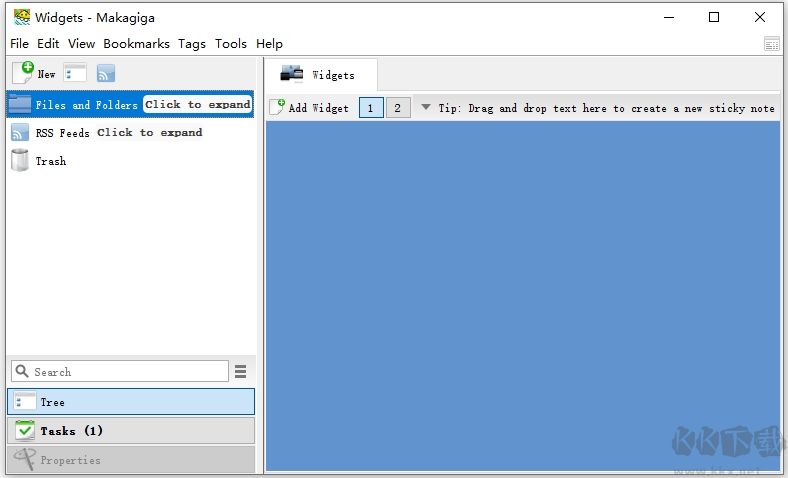Screen dimensions: 788x478
Task: Open dropdown arrow beside the Tip text
Action: pyautogui.click(x=426, y=107)
